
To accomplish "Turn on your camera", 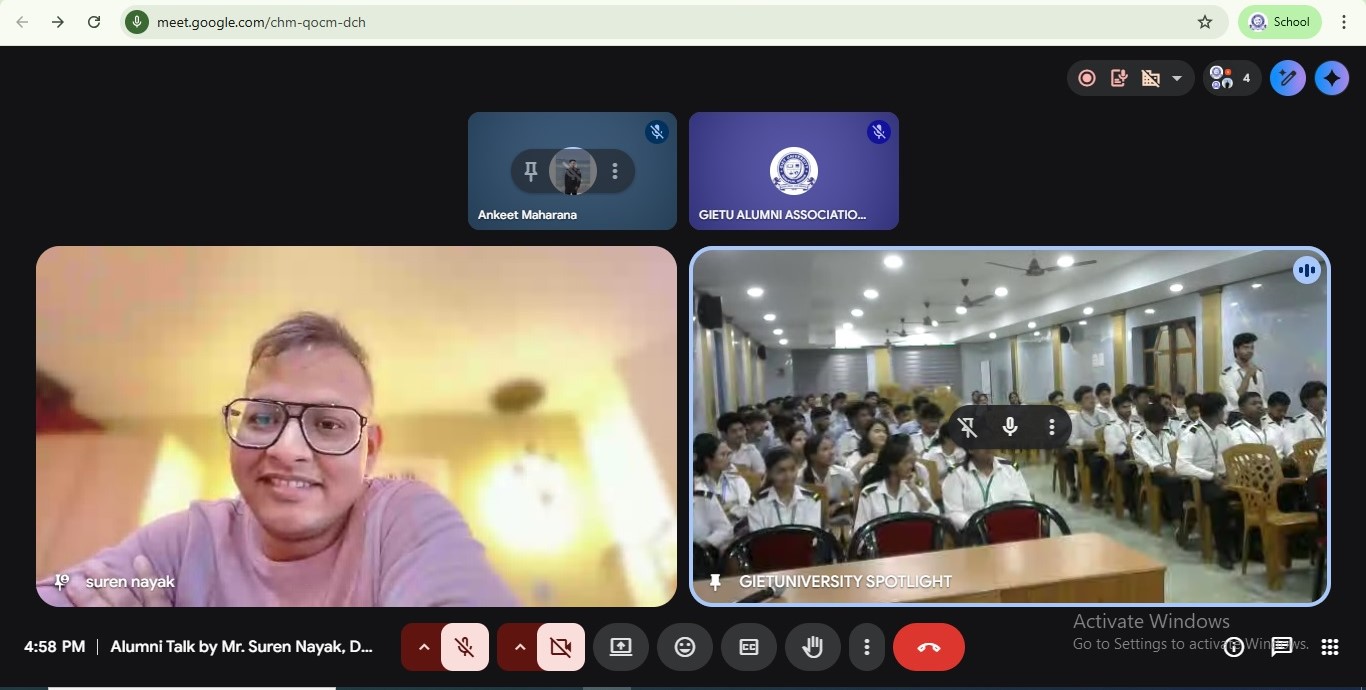I will pyautogui.click(x=561, y=647).
